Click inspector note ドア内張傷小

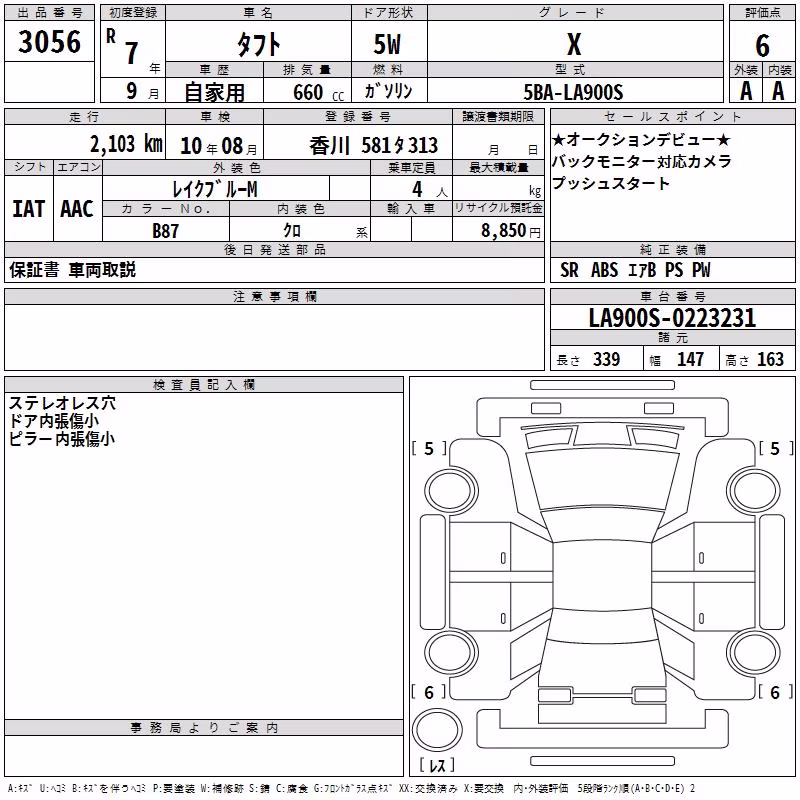pyautogui.click(x=54, y=421)
